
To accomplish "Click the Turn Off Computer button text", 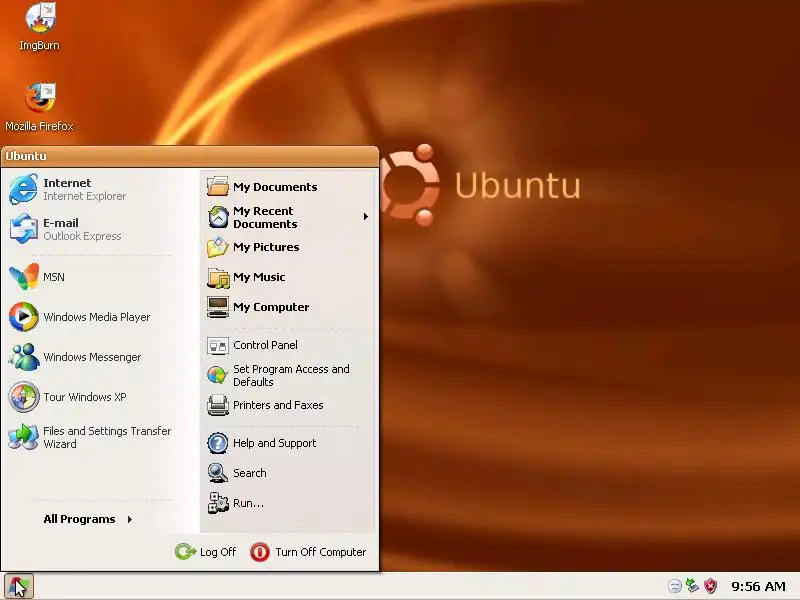I will tap(320, 552).
